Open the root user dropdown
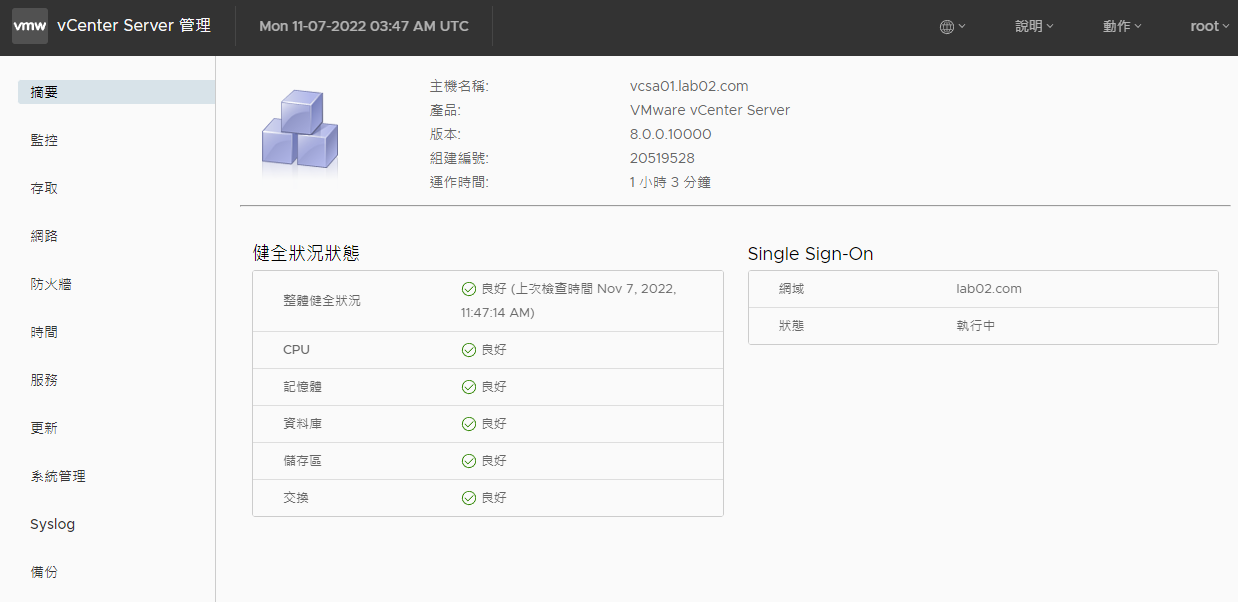 click(1209, 27)
